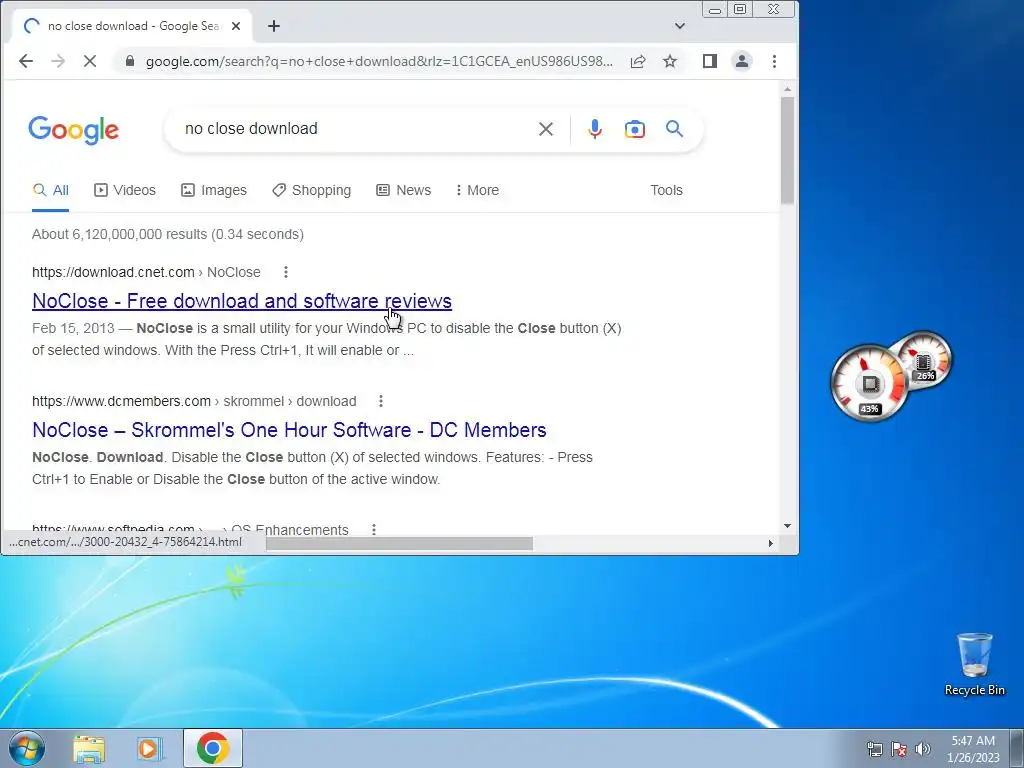
Task: Open the Recycle Bin desktop icon
Action: point(974,664)
